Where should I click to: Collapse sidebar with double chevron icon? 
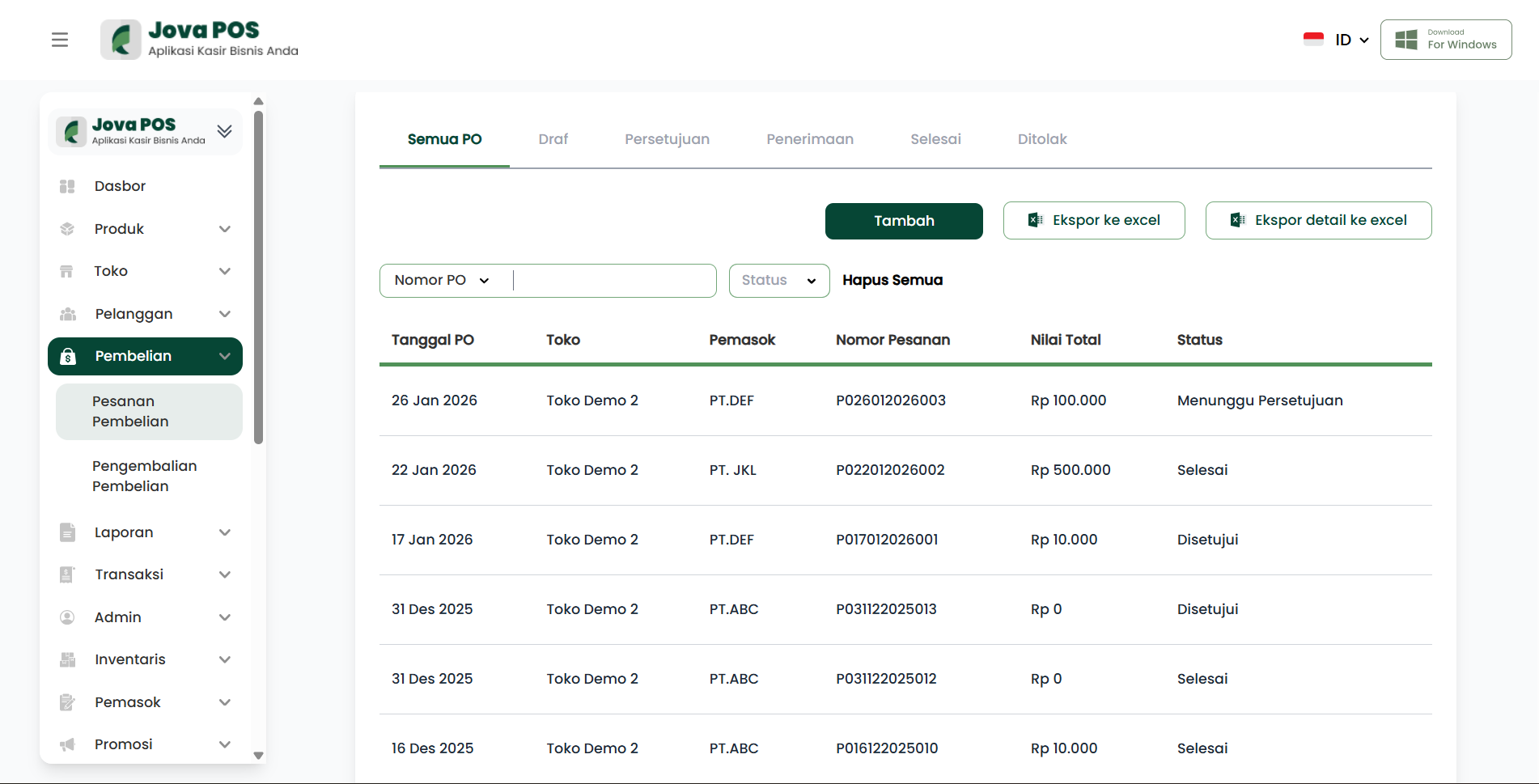point(224,131)
